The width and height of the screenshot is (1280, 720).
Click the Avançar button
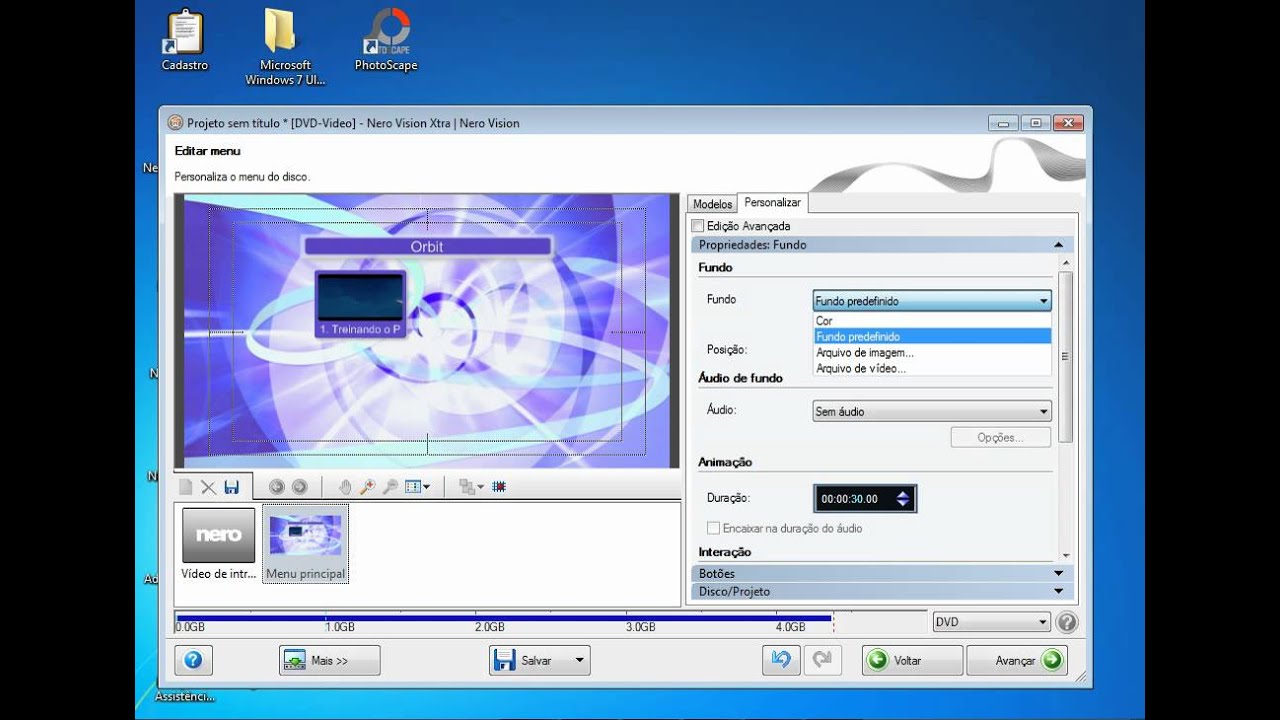coord(1017,660)
